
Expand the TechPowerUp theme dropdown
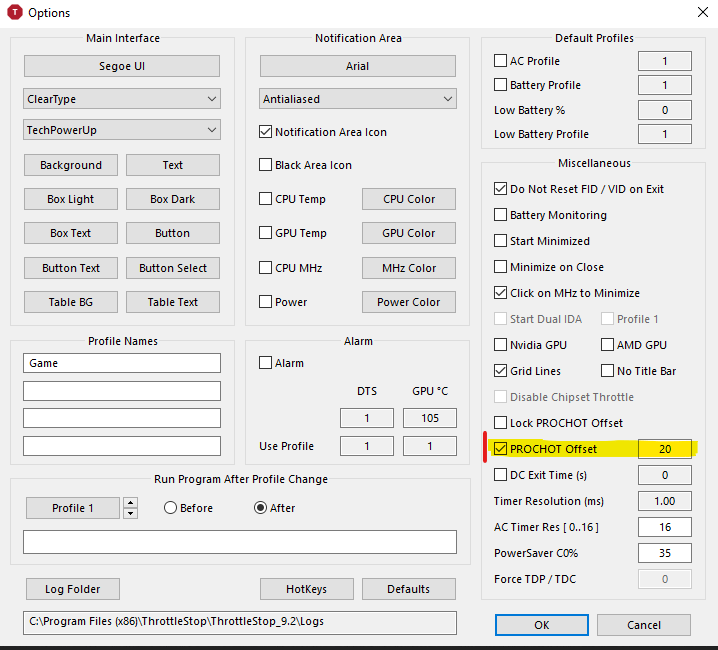tap(122, 130)
